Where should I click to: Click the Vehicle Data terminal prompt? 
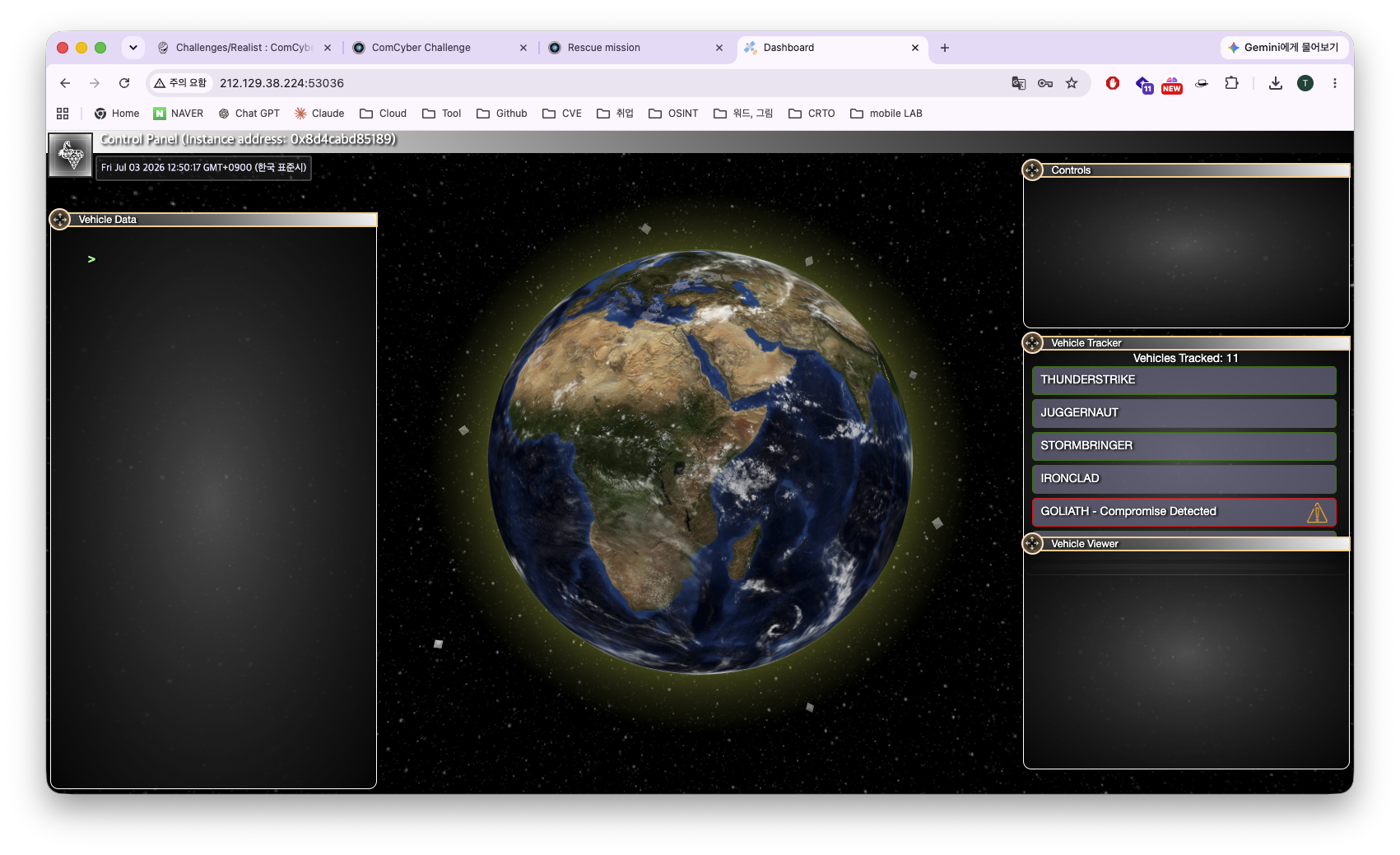(x=91, y=259)
